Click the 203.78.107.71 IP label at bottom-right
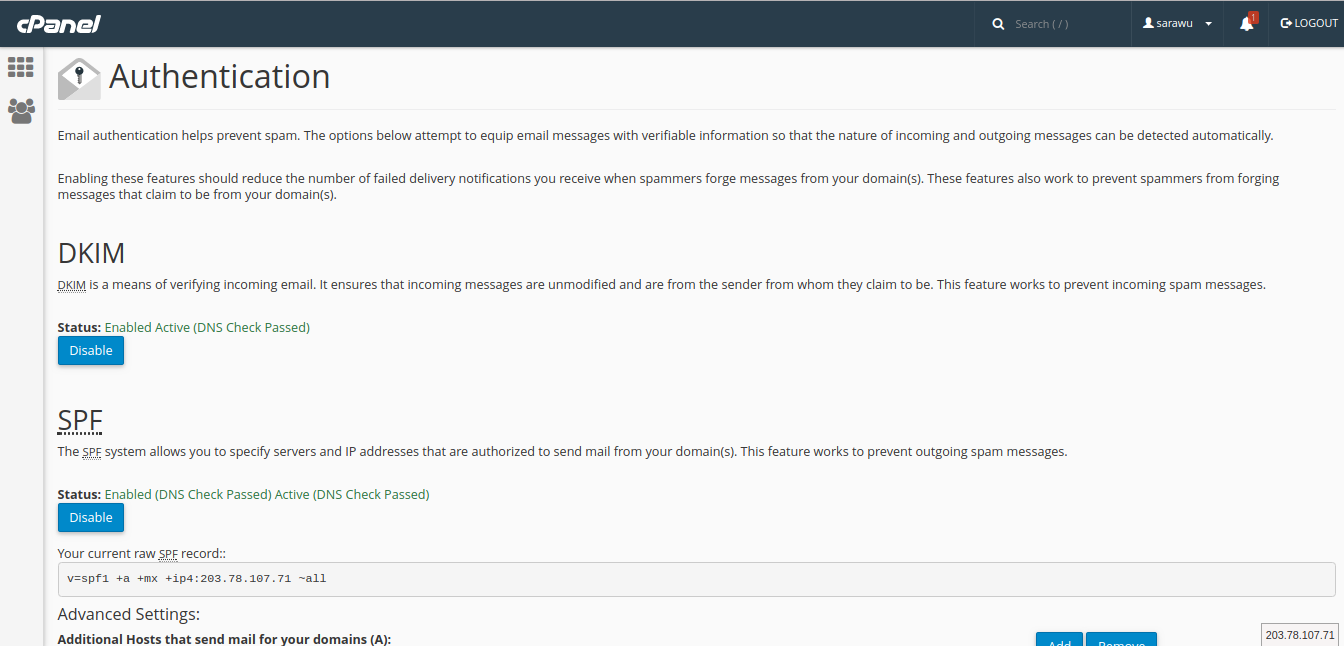1344x646 pixels. [1300, 635]
